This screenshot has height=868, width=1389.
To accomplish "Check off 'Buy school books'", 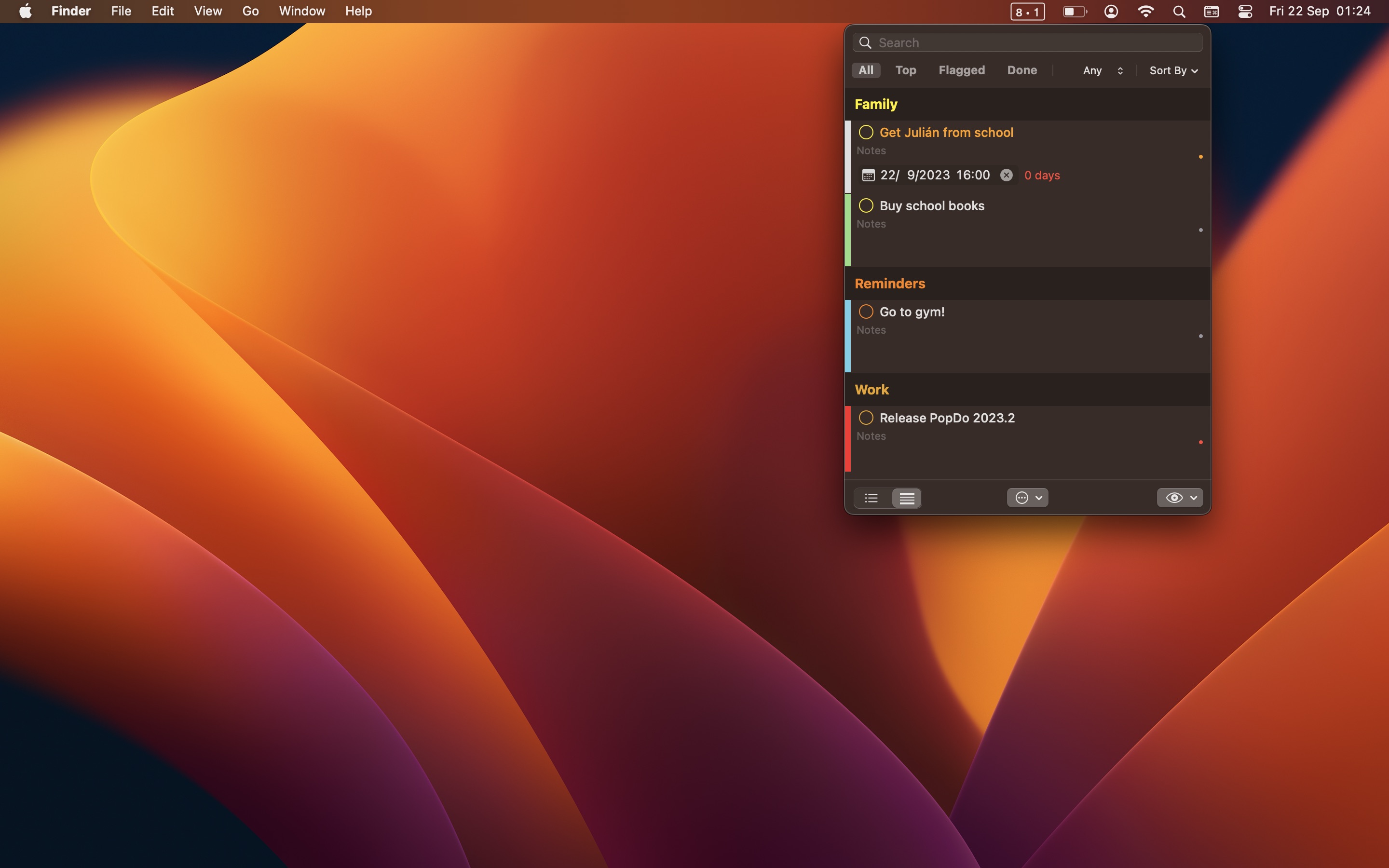I will click(x=866, y=205).
